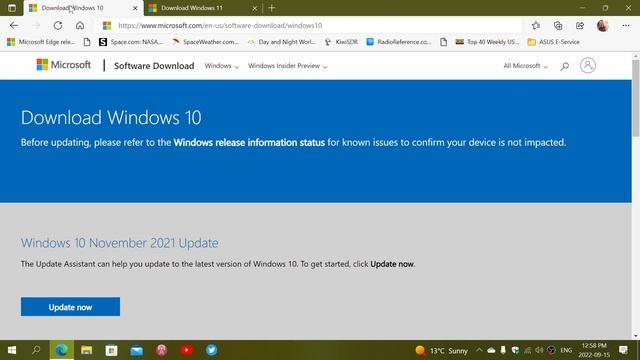The height and width of the screenshot is (360, 640).
Task: Click the Microsoft logo on page
Action: (x=64, y=65)
